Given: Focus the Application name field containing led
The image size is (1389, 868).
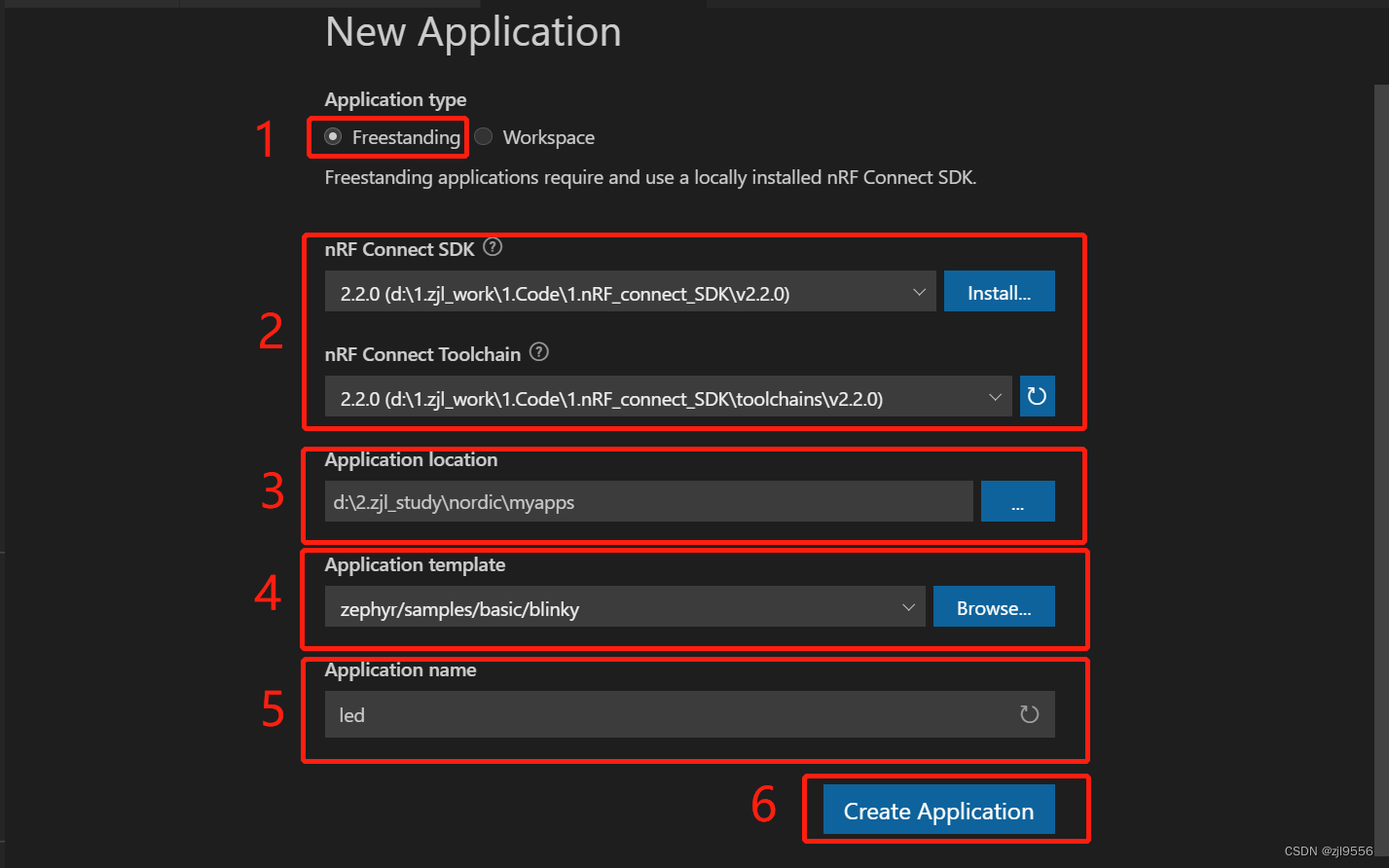Looking at the screenshot, I should pyautogui.click(x=690, y=714).
